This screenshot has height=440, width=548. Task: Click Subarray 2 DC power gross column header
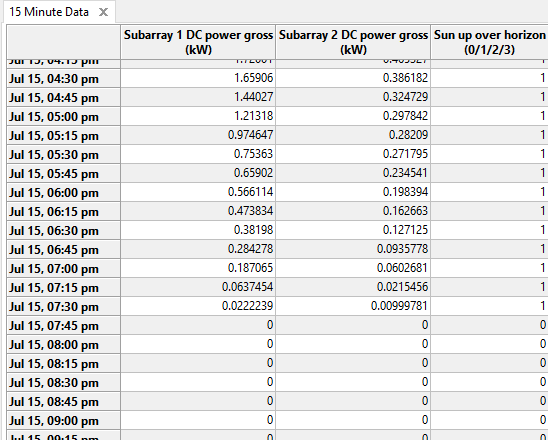[x=353, y=42]
